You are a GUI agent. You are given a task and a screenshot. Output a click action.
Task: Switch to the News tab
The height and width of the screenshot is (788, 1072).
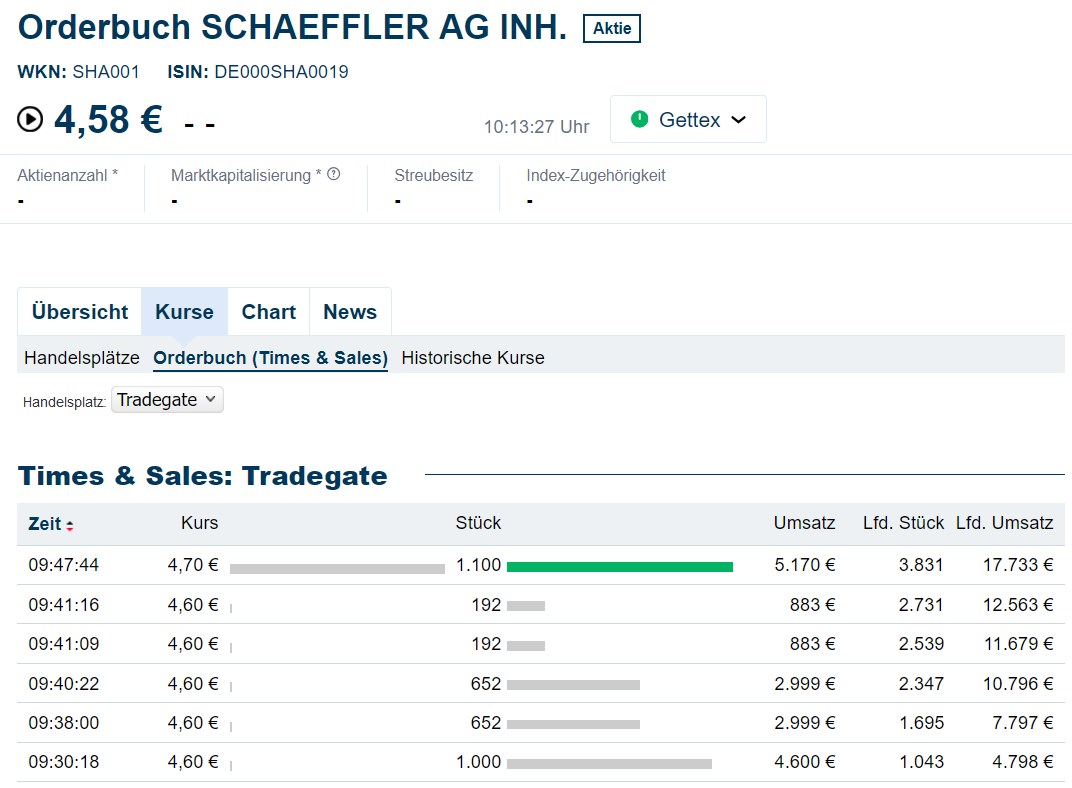(350, 311)
